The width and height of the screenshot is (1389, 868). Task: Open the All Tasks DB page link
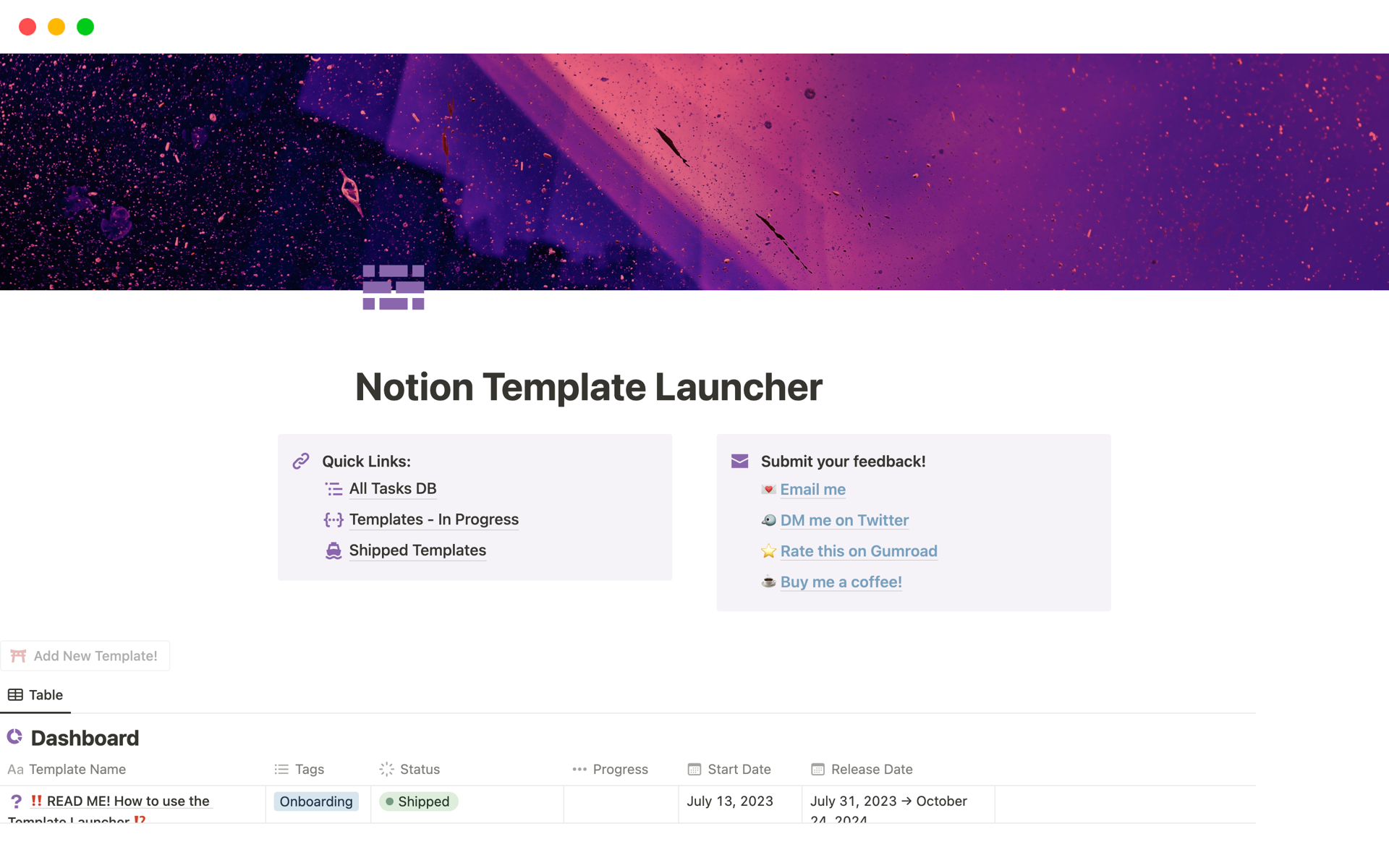[392, 489]
